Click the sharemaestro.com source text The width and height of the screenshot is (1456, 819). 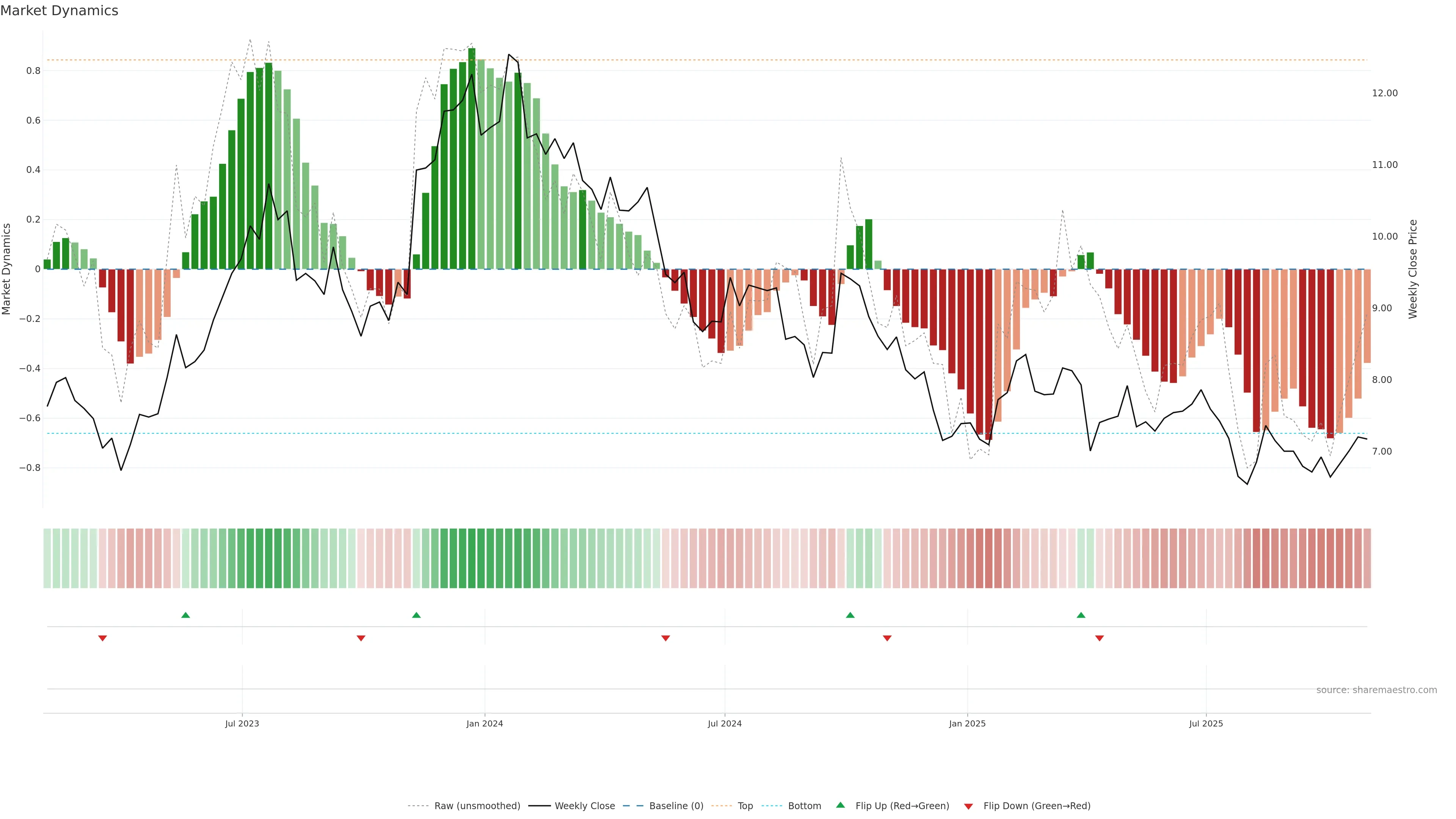click(1376, 690)
